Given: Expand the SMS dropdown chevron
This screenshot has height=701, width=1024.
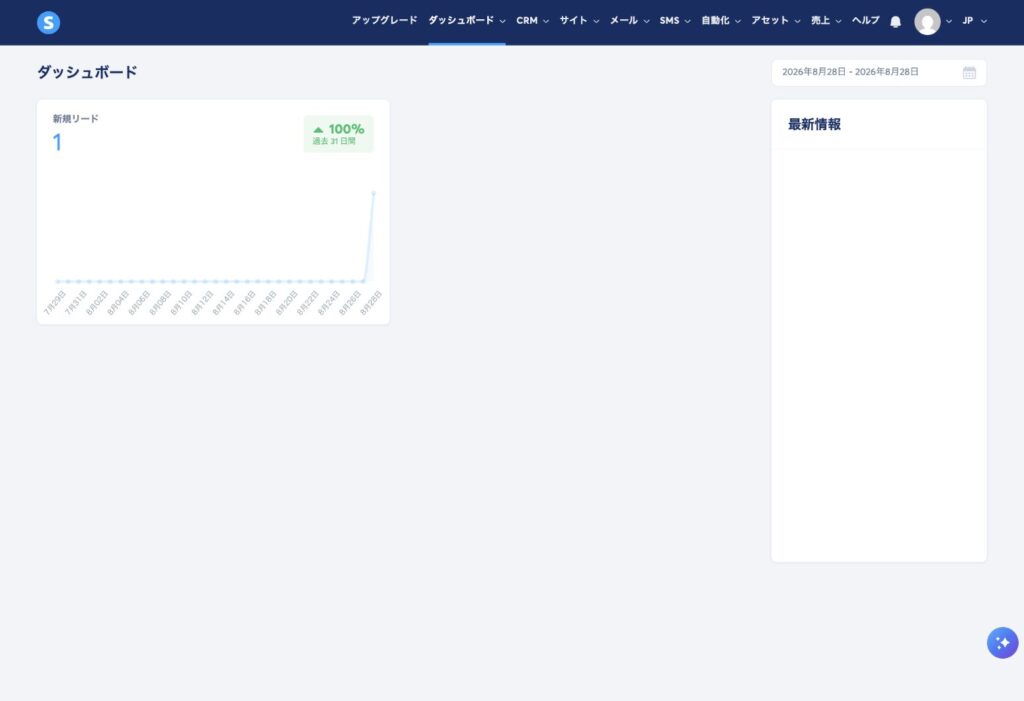Looking at the screenshot, I should 687,21.
